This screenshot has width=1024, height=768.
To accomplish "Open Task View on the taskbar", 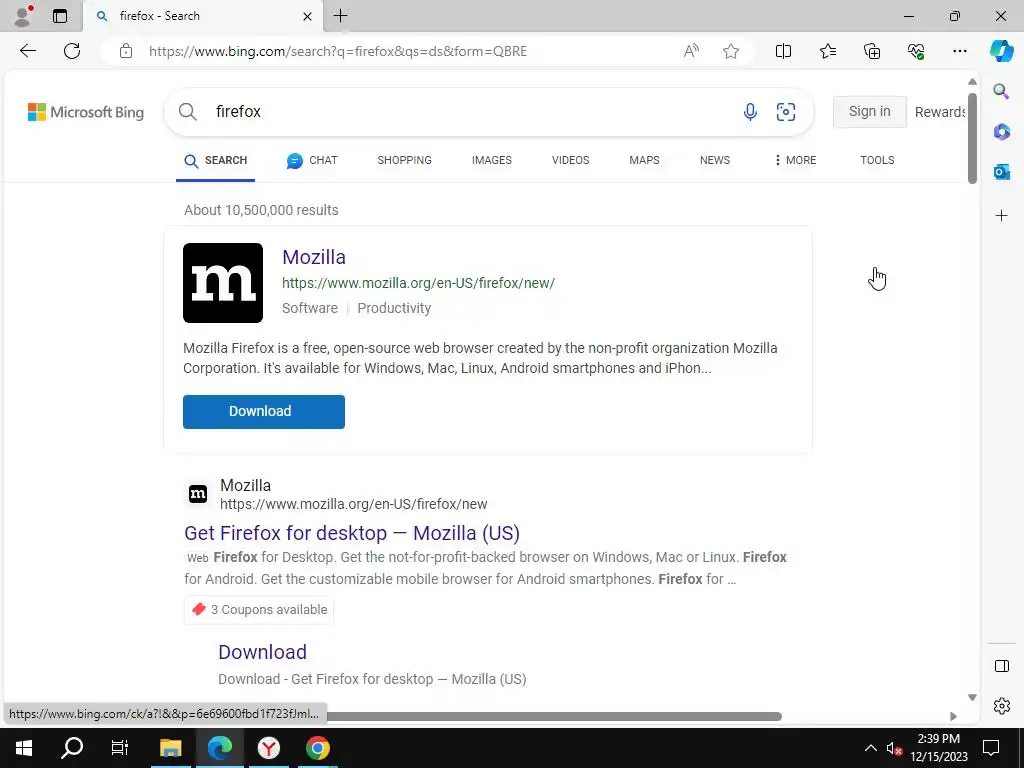I will pos(120,748).
